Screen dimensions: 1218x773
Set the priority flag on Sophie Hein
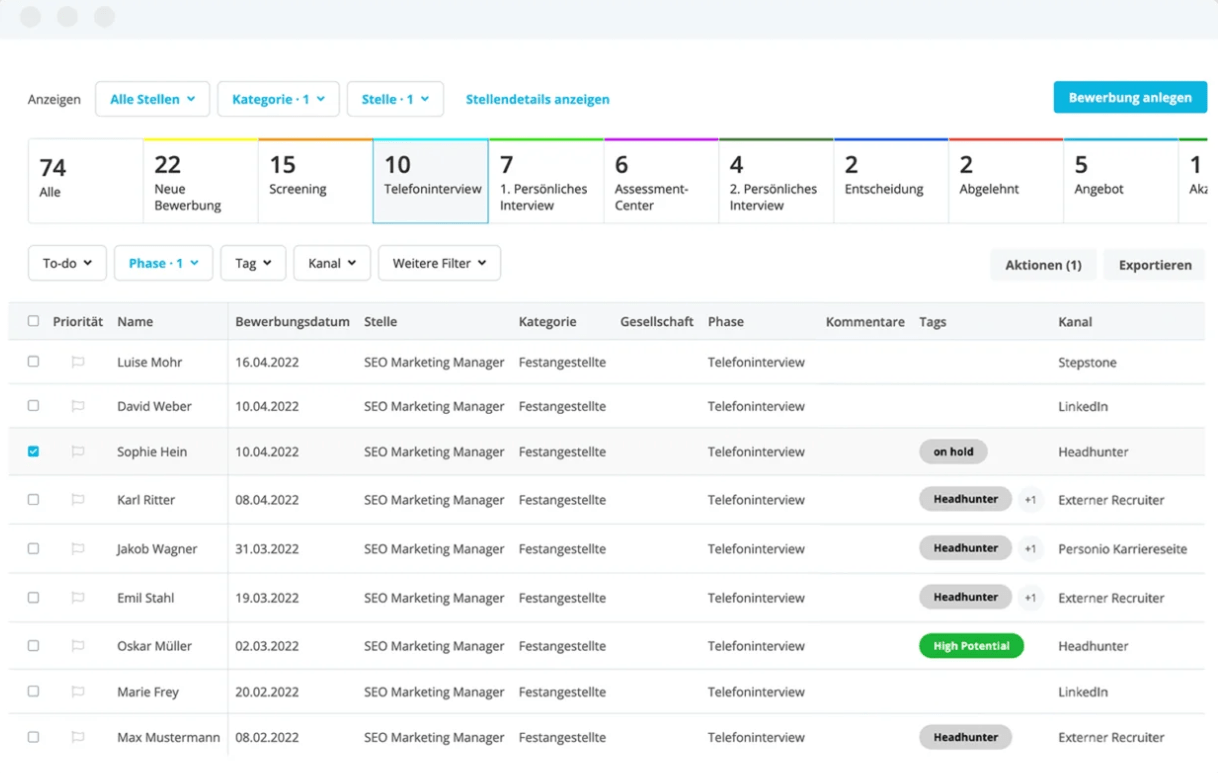[x=78, y=452]
